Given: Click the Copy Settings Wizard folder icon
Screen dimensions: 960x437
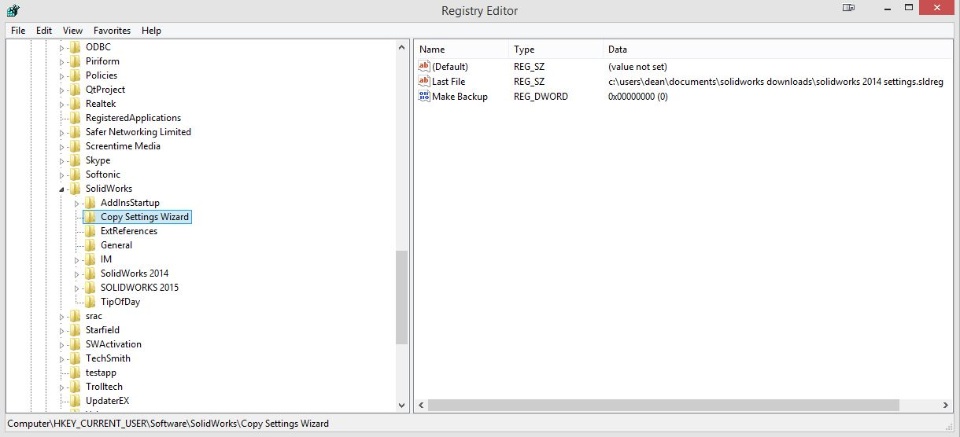Looking at the screenshot, I should pyautogui.click(x=90, y=217).
